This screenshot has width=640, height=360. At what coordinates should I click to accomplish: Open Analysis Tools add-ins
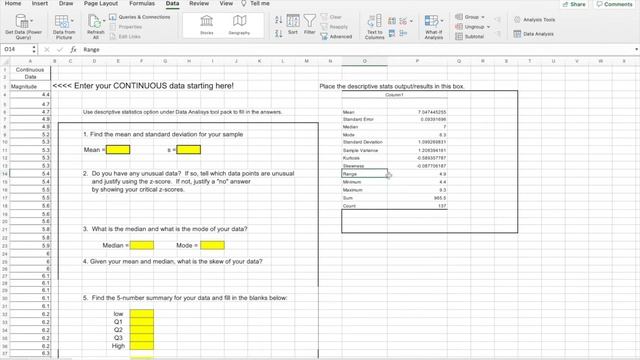pos(535,20)
